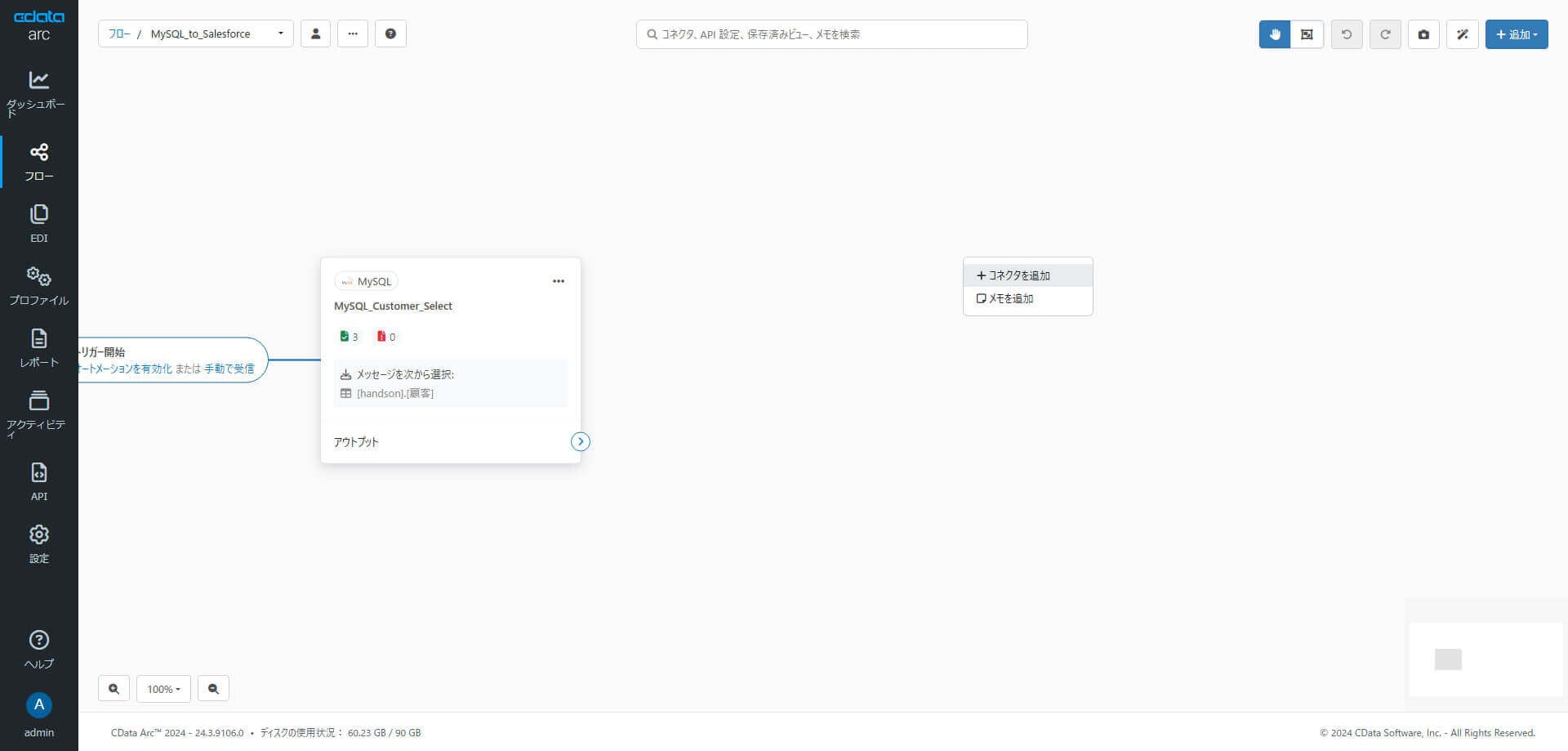Open the アクティビティ activity log
The width and height of the screenshot is (1568, 751).
click(38, 415)
